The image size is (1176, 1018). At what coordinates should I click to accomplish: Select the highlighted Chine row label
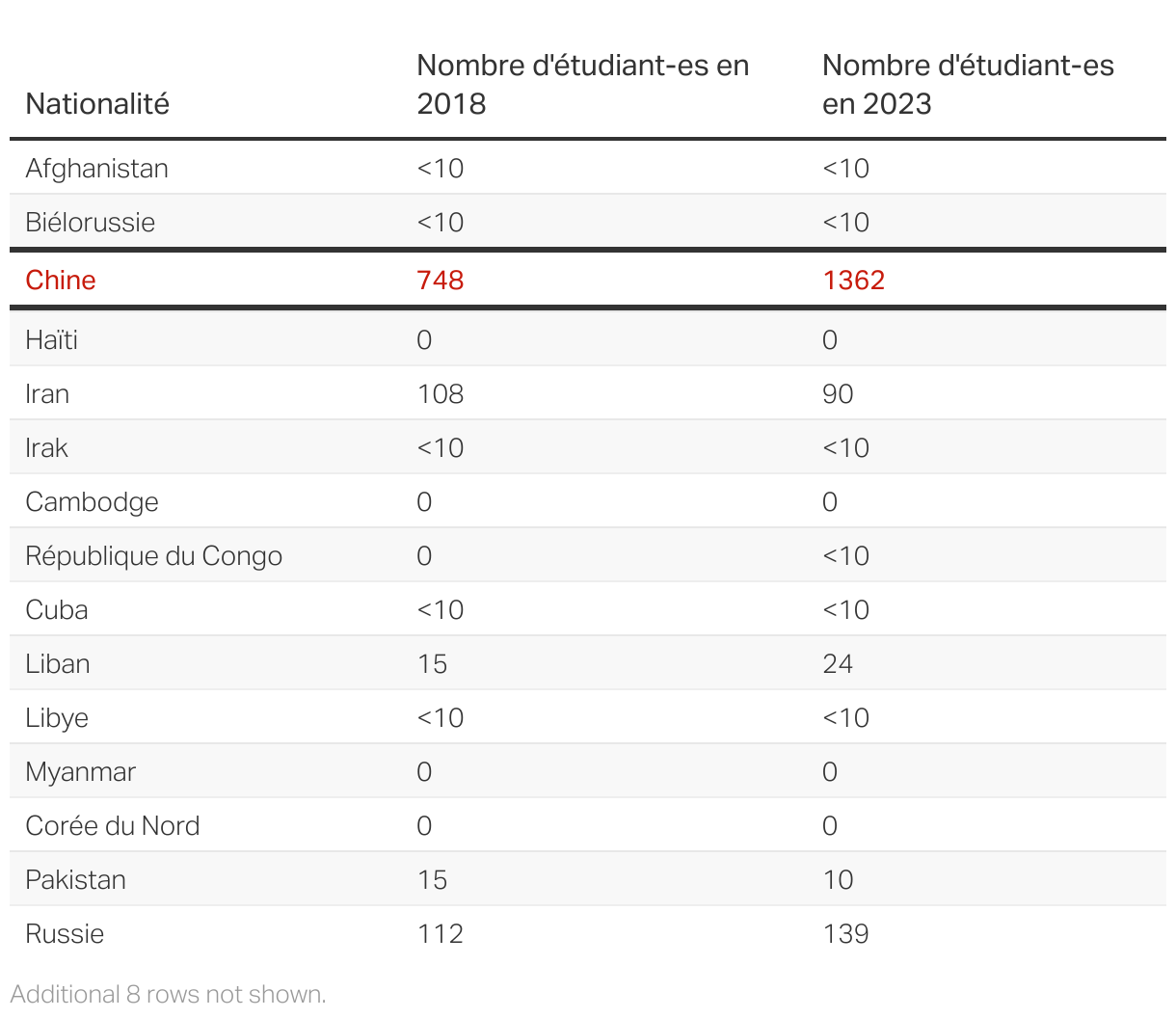(61, 280)
